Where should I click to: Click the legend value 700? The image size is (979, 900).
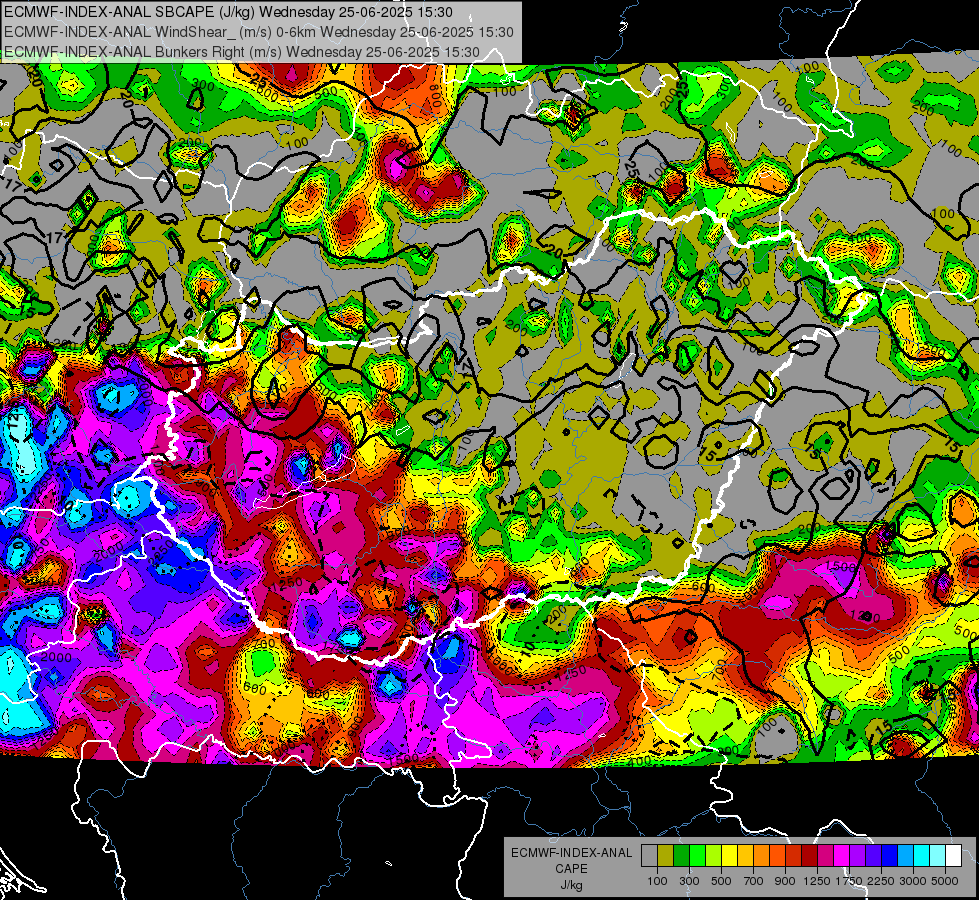tap(754, 881)
